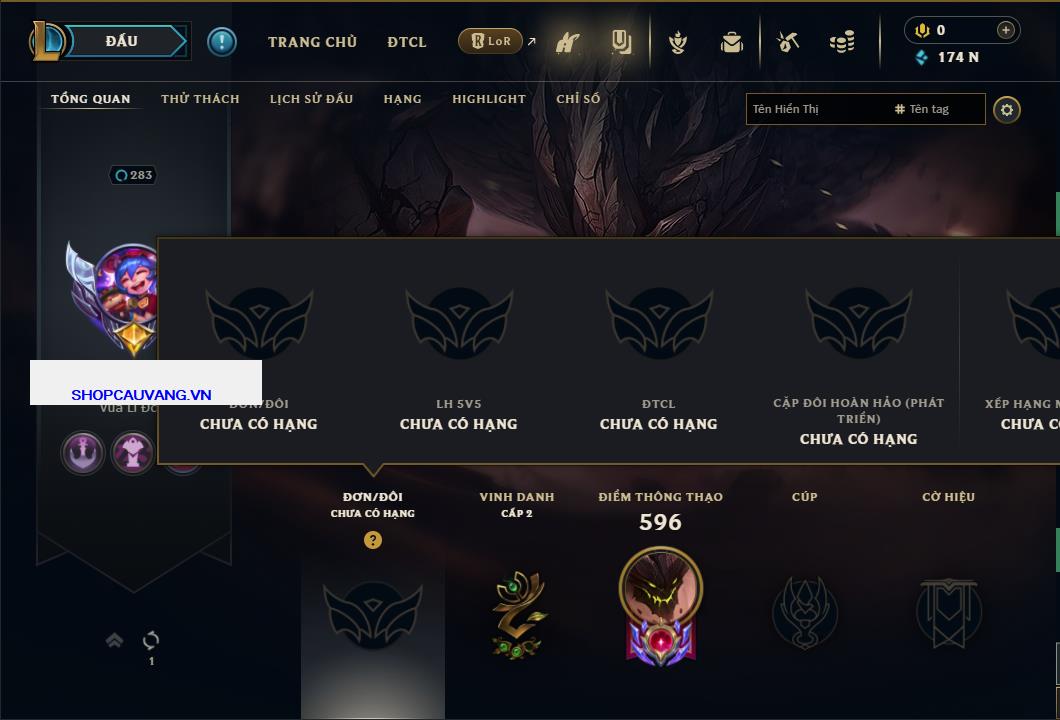Open the Collection icon
This screenshot has width=1060, height=720.
[621, 42]
